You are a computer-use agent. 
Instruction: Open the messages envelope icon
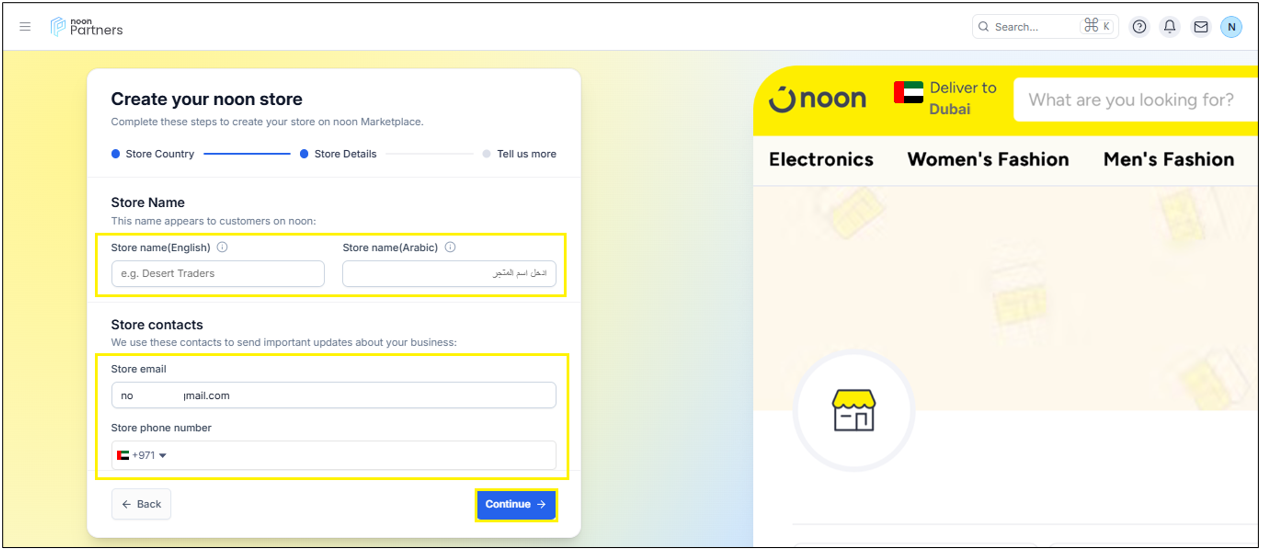pos(1201,27)
